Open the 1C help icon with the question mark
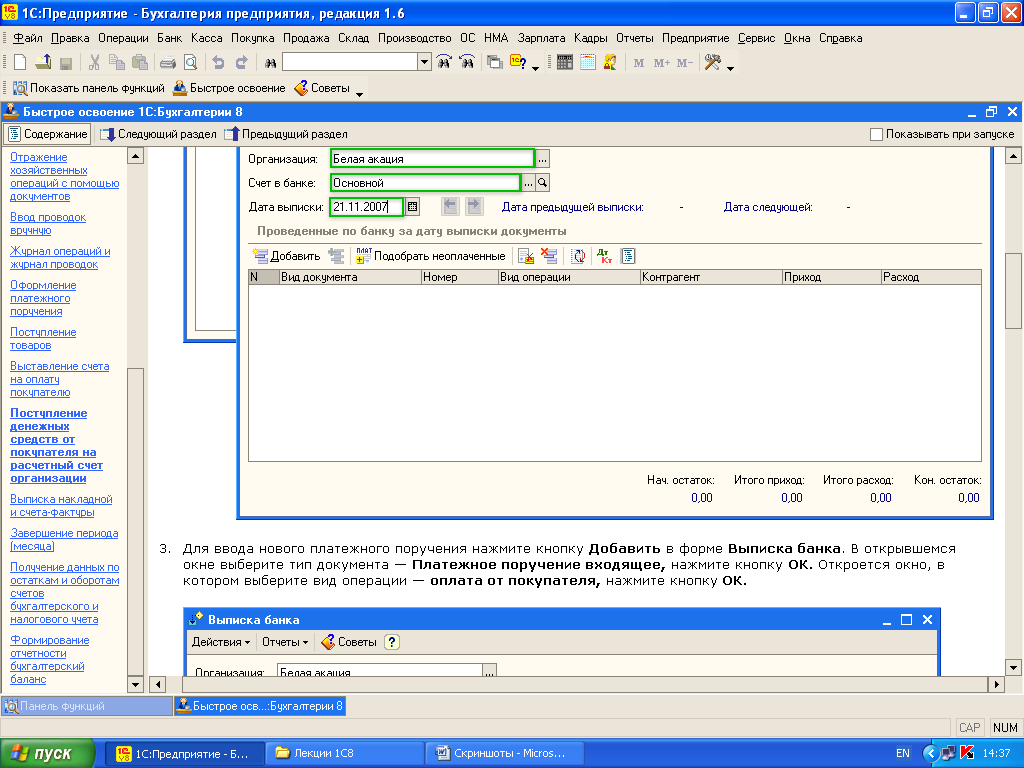 [518, 63]
